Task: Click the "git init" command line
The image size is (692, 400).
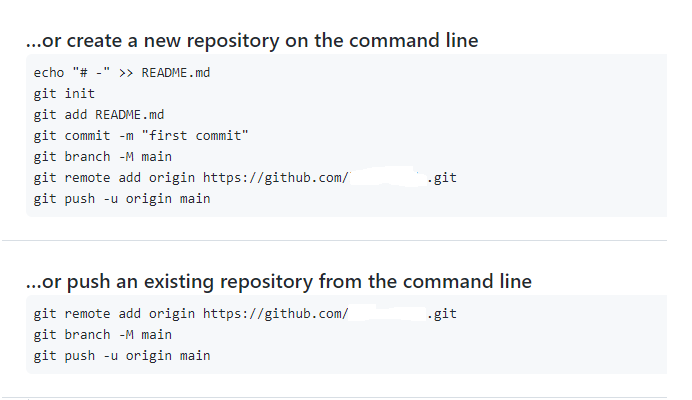Action: pyautogui.click(x=64, y=93)
